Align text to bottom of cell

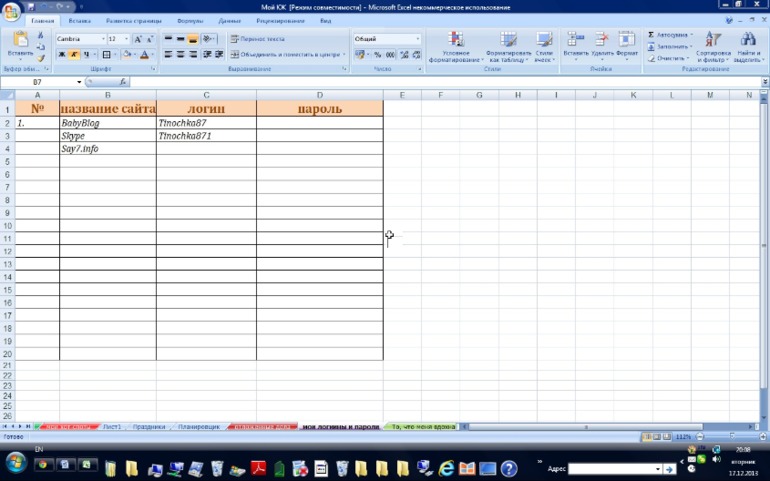(x=193, y=39)
